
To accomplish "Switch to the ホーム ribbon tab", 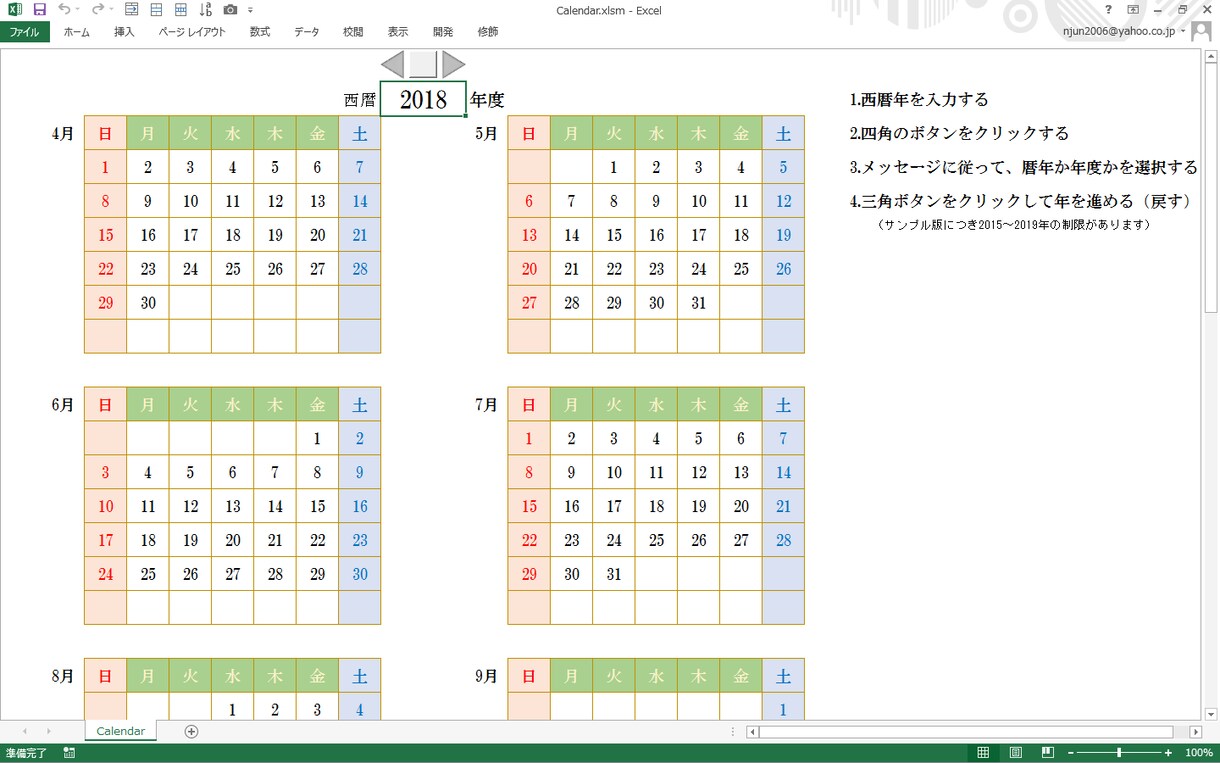I will point(76,32).
